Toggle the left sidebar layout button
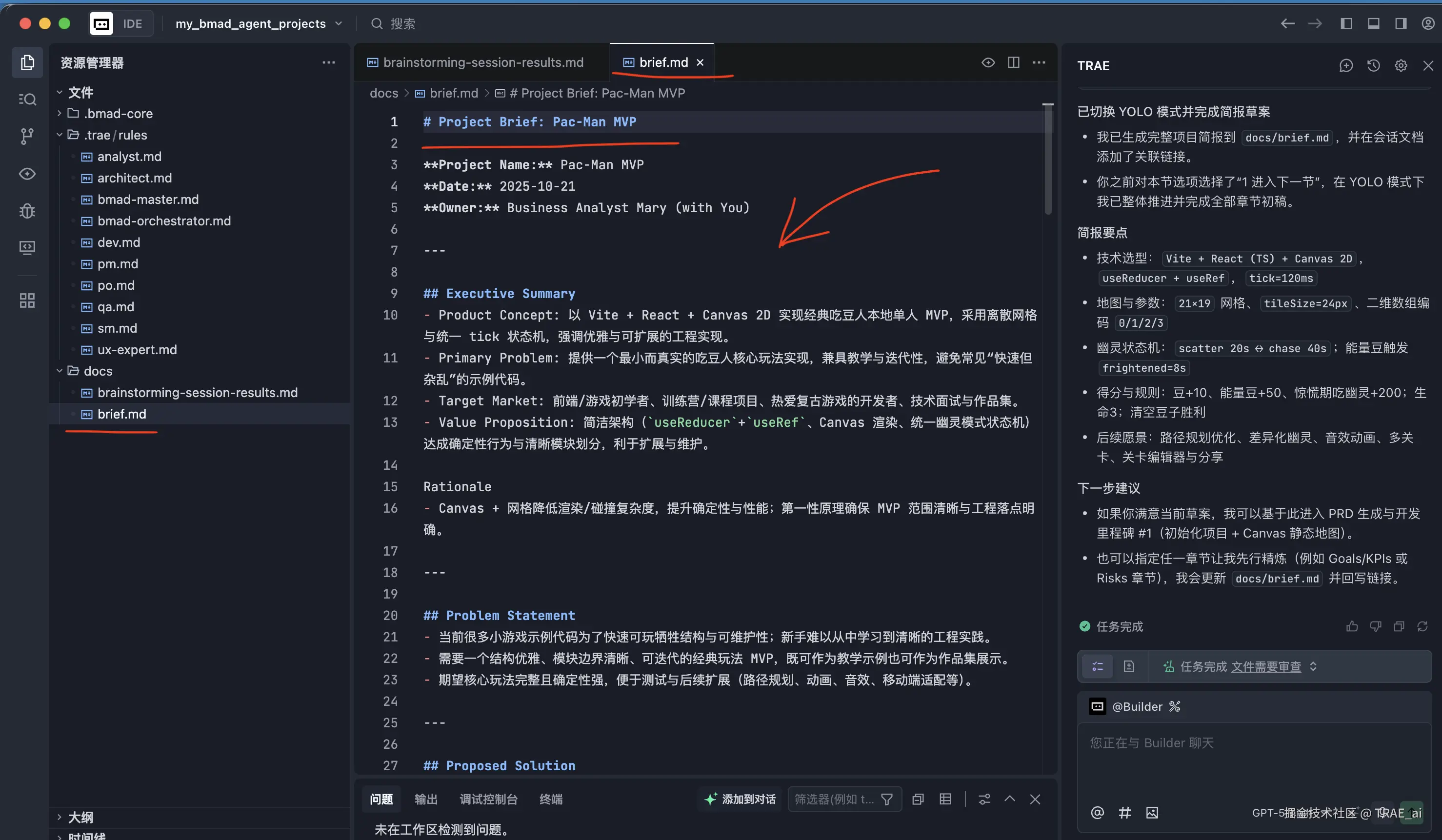1442x840 pixels. pos(1346,23)
